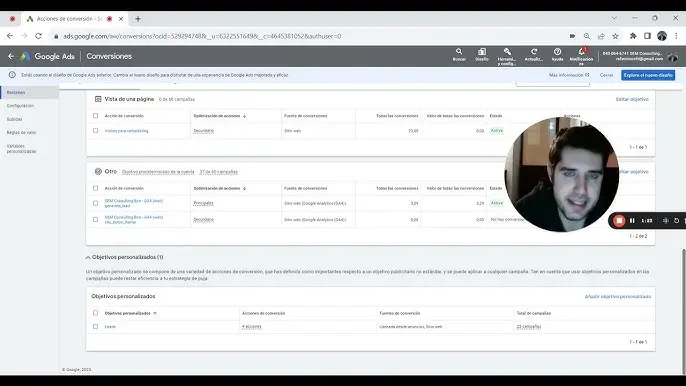Open the Chrome profile avatar
The image size is (686, 386).
[x=662, y=36]
